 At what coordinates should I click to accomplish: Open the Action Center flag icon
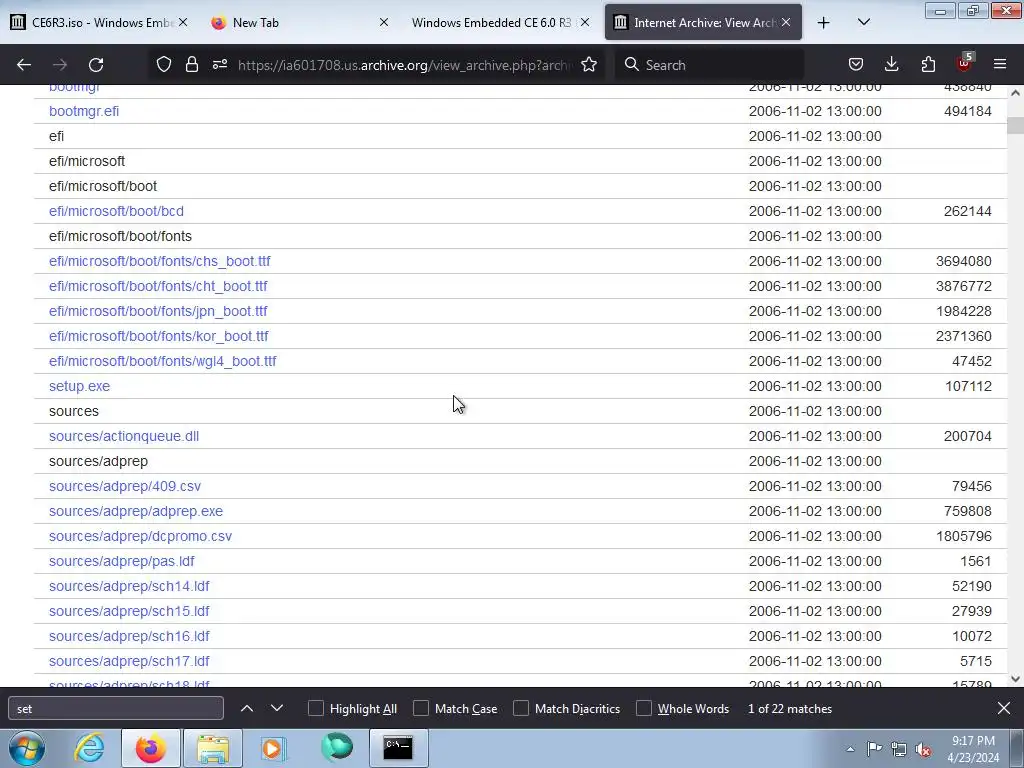point(874,749)
